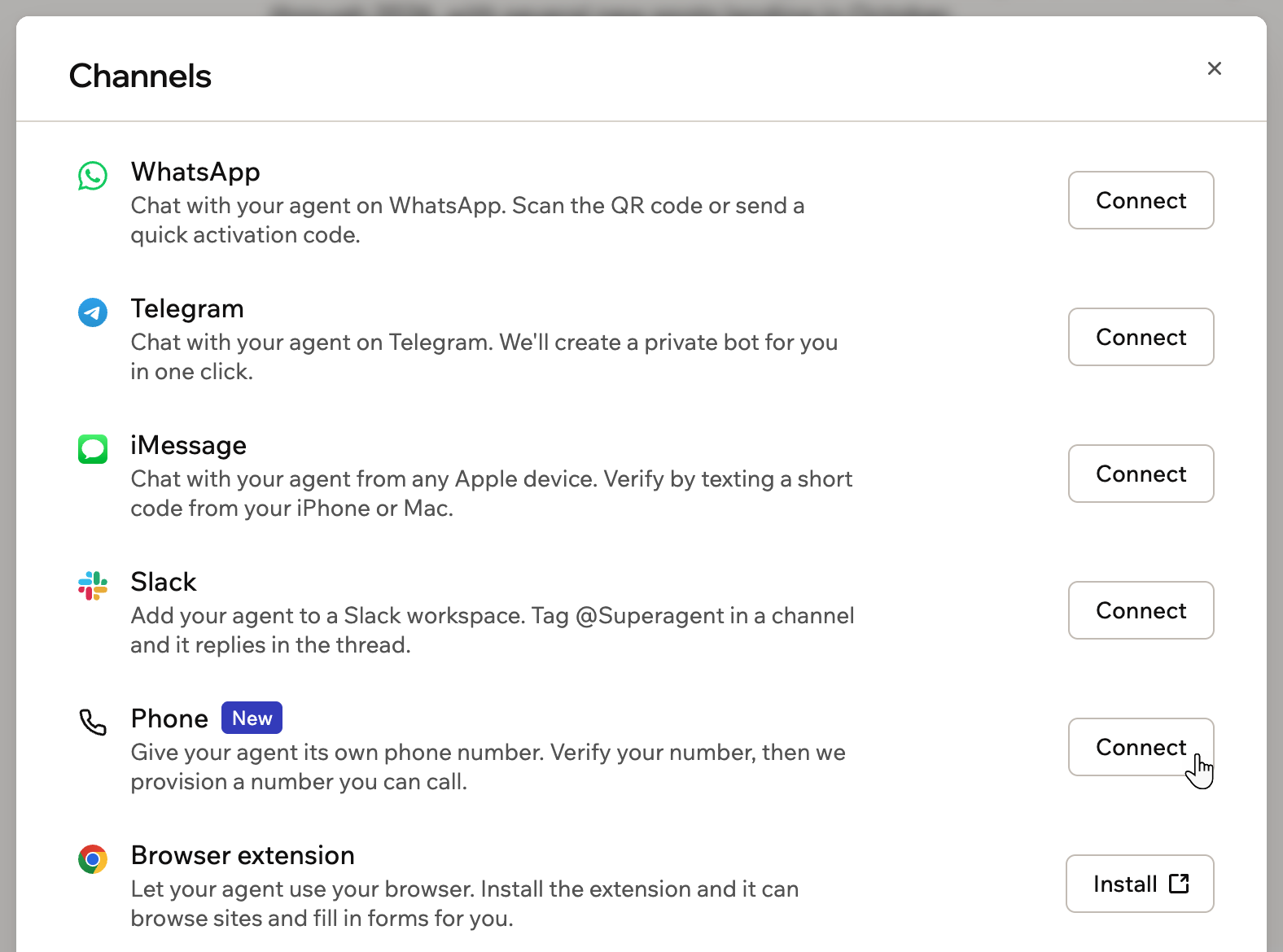Click the WhatsApp logo icon
This screenshot has width=1283, height=952.
coord(93,175)
